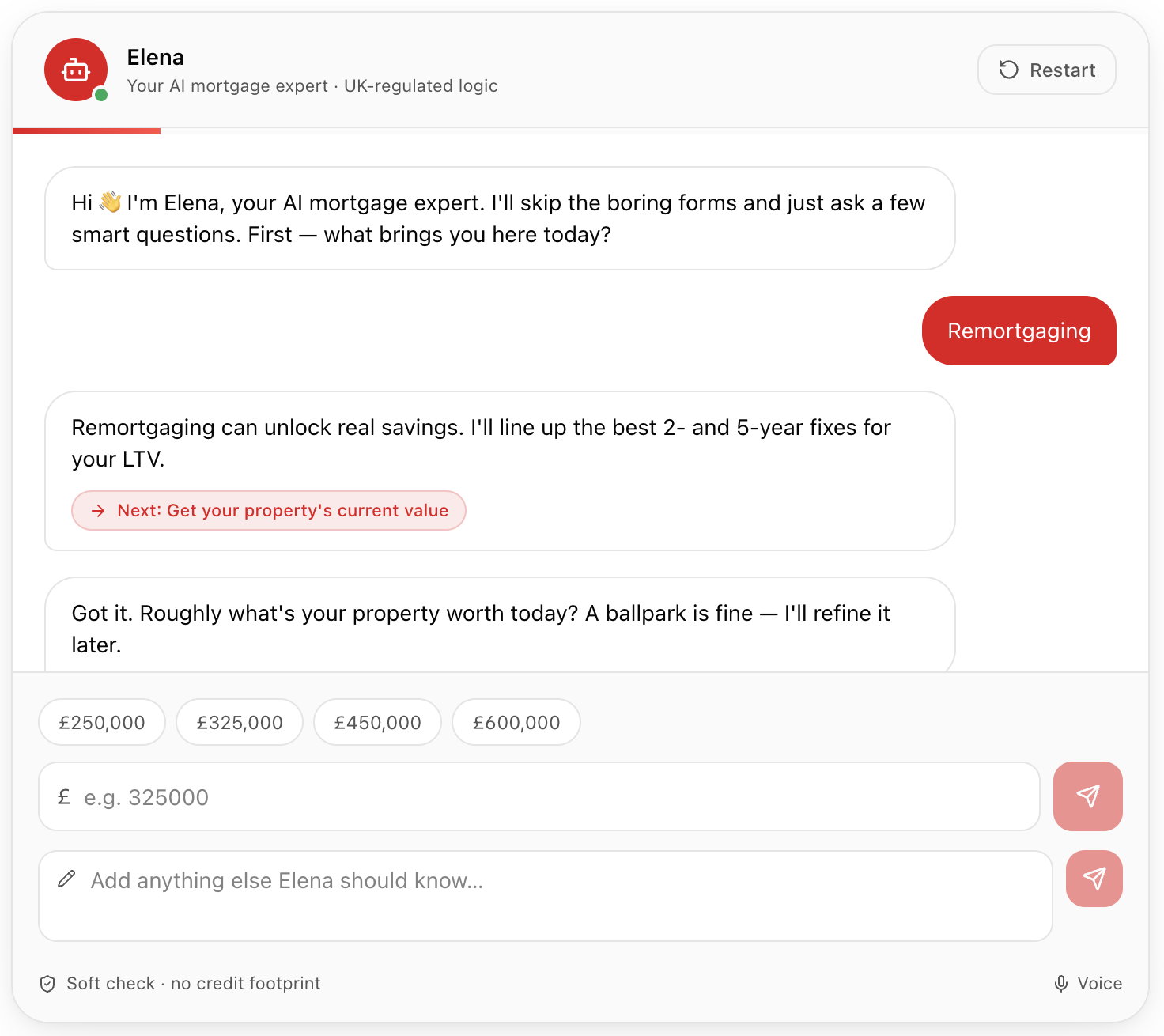
Task: Click Elena's robot avatar icon
Action: pos(76,70)
